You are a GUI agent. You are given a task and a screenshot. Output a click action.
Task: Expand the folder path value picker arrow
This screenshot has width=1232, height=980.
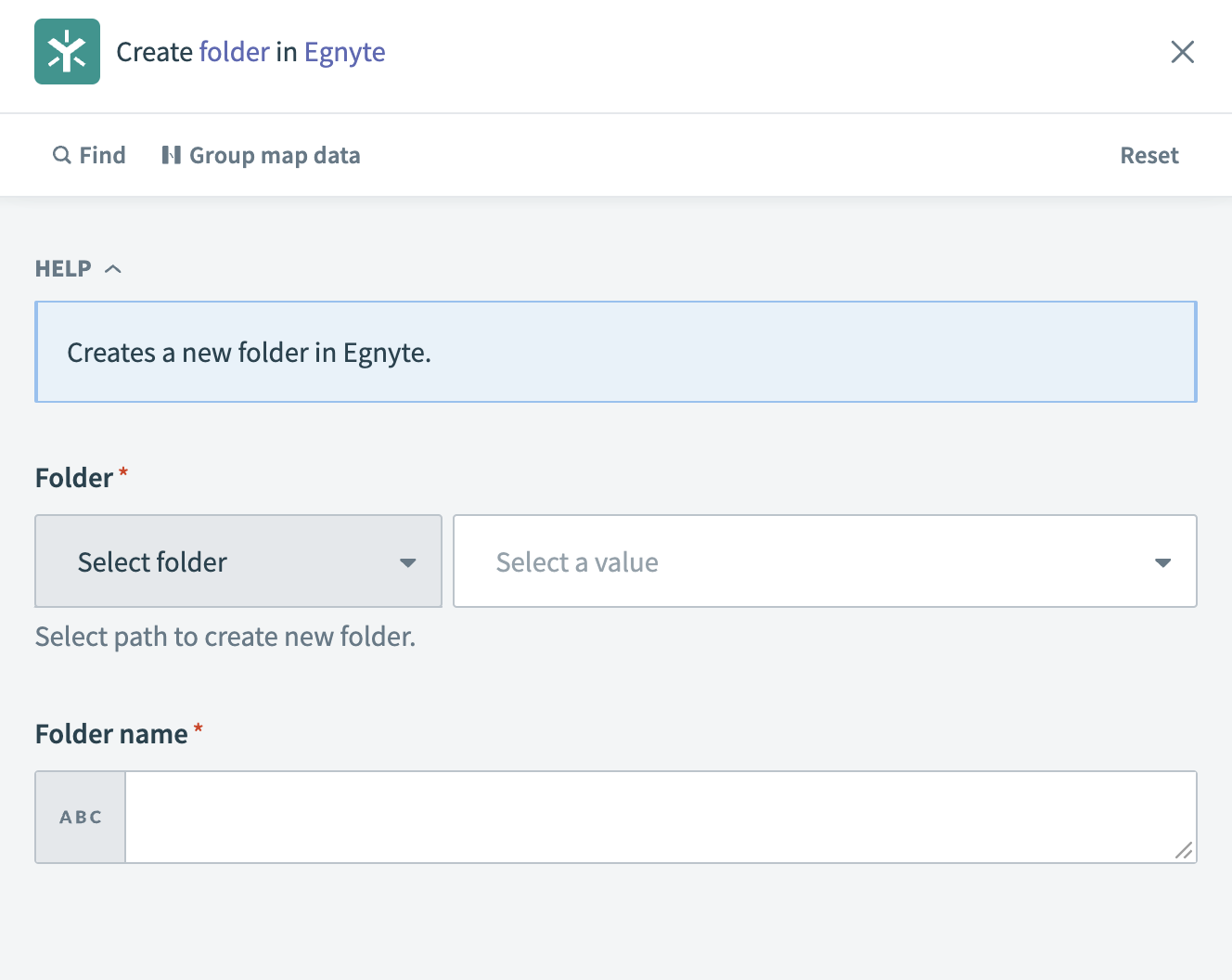1162,561
